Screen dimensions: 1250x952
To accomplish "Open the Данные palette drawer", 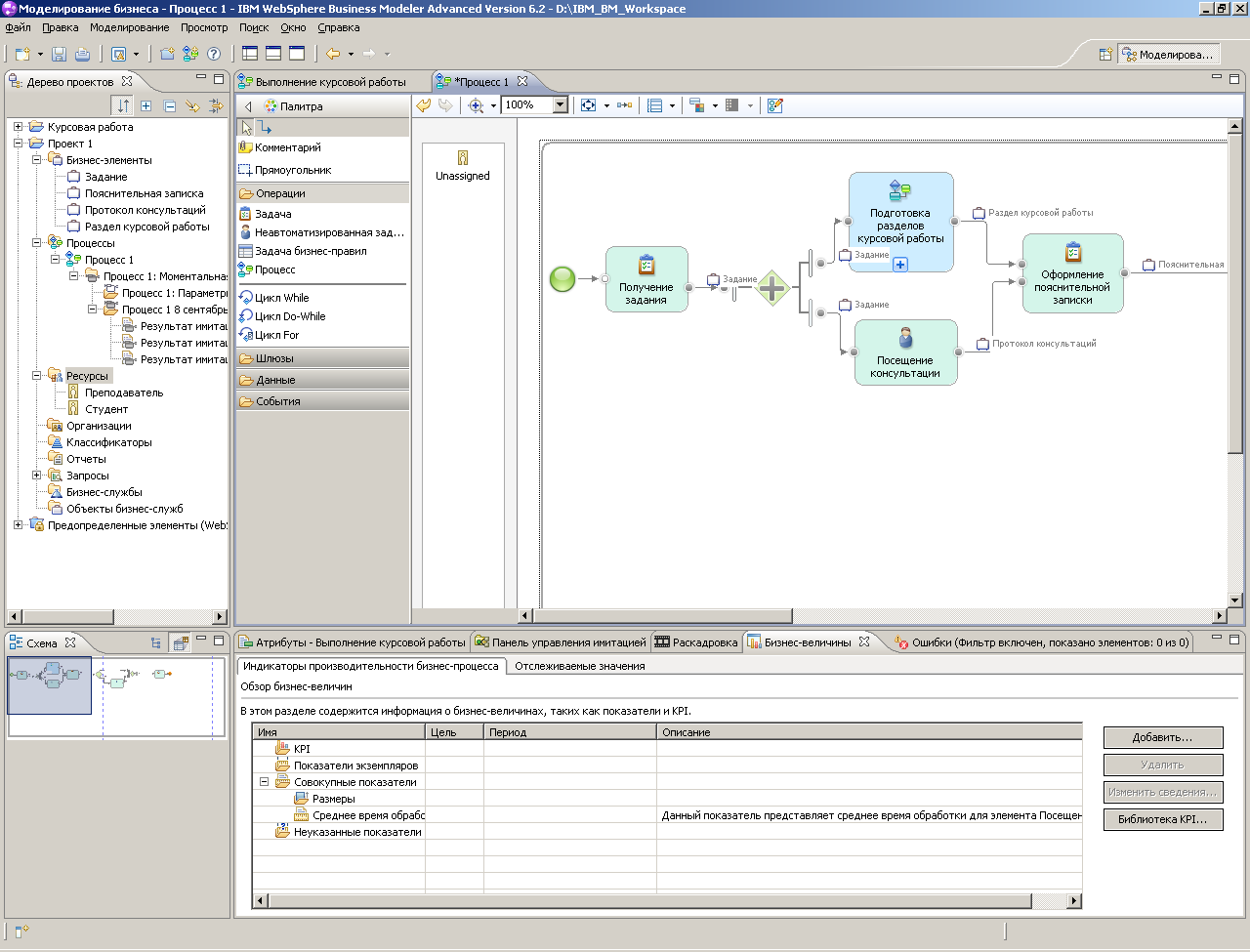I will point(322,380).
